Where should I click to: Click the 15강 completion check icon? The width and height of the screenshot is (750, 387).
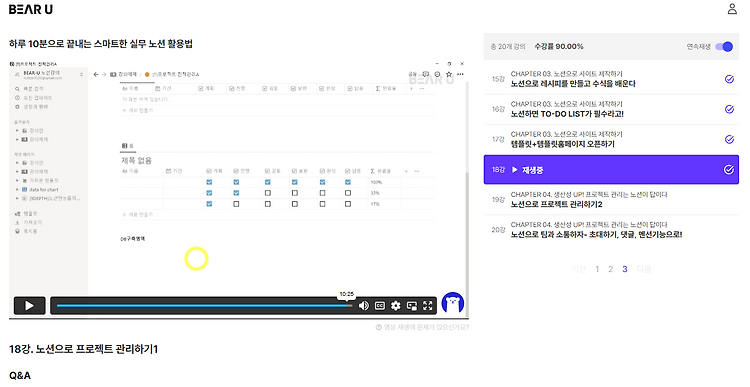[x=729, y=79]
